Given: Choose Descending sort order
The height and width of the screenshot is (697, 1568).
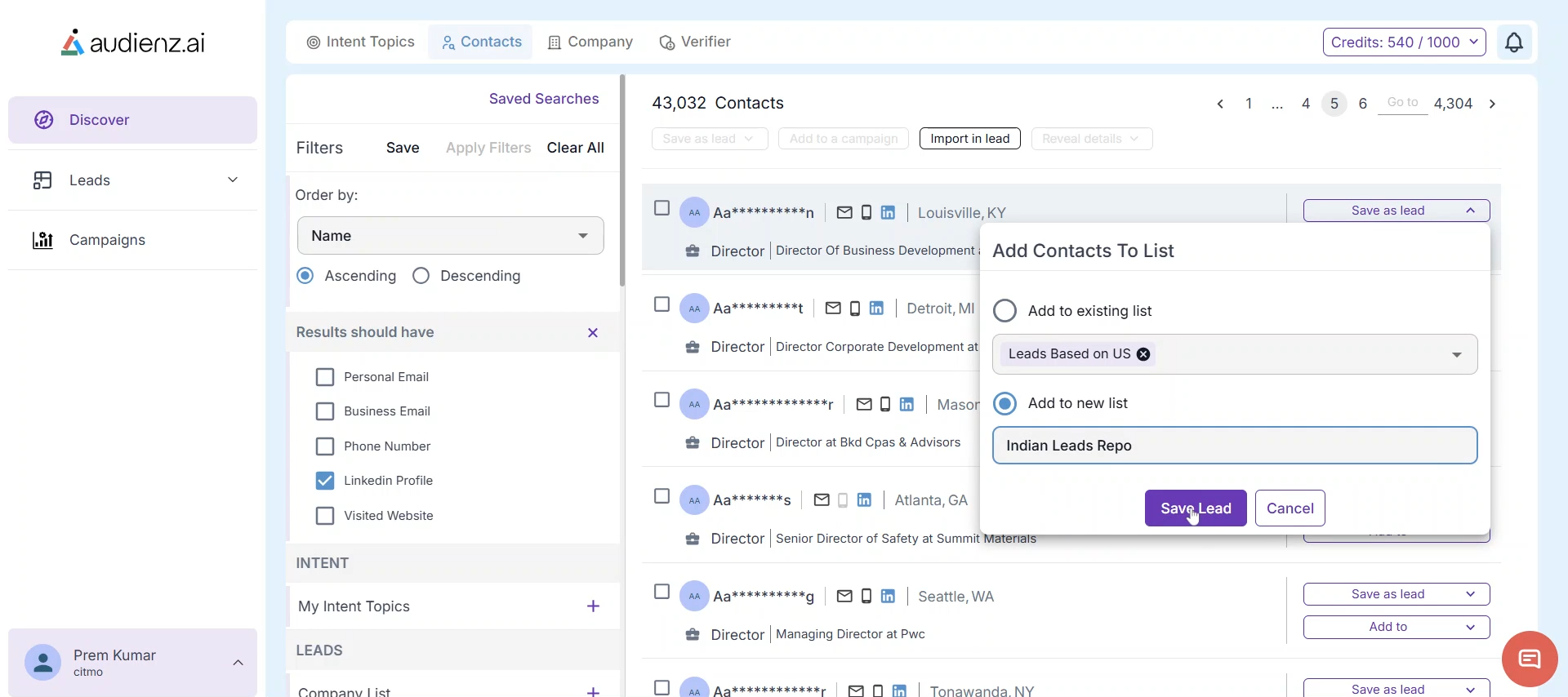Looking at the screenshot, I should pos(421,276).
